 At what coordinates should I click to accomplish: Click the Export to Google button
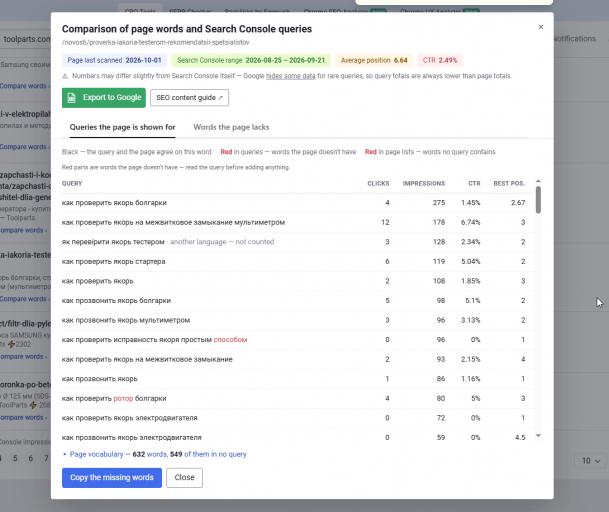[104, 98]
